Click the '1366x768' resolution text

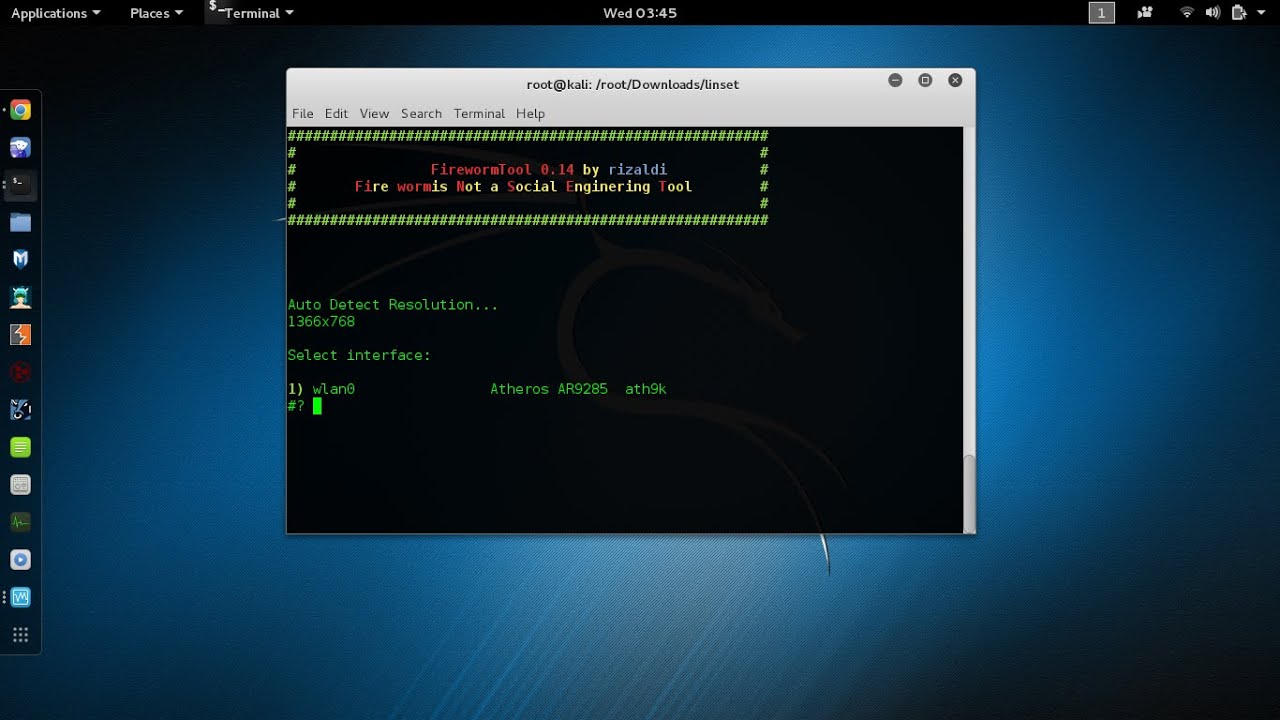[321, 321]
